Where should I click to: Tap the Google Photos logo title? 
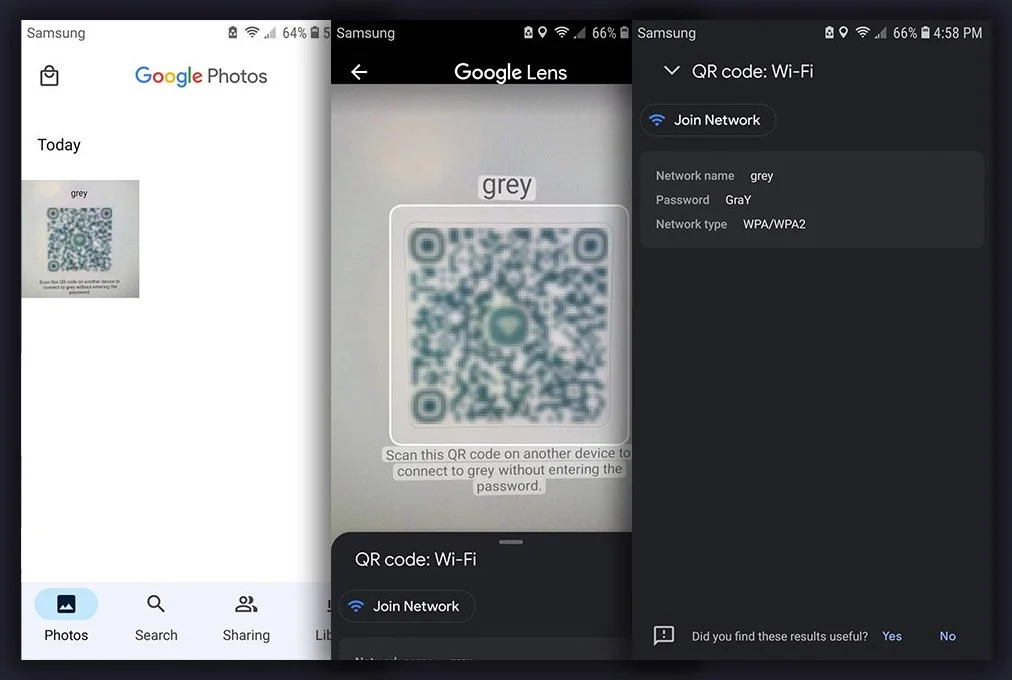coord(201,76)
